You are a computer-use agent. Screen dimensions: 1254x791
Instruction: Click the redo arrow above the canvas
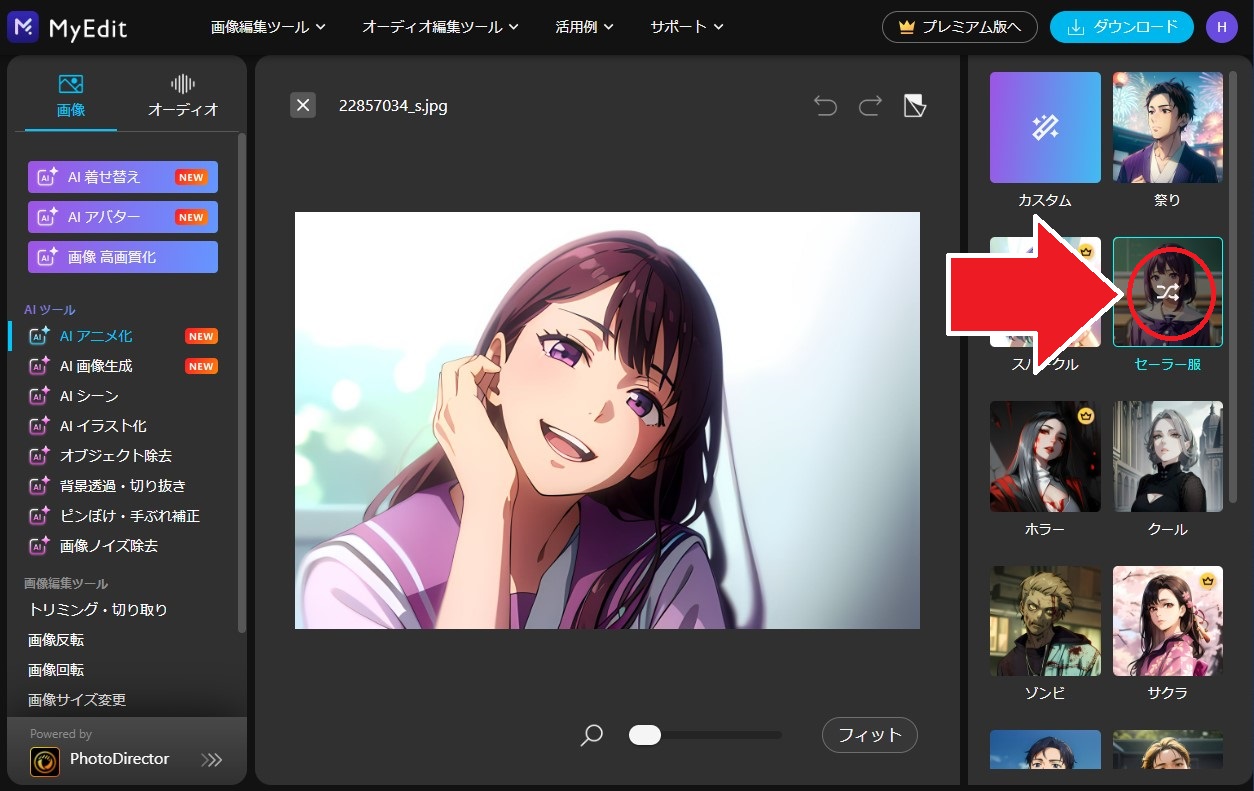pyautogui.click(x=870, y=105)
